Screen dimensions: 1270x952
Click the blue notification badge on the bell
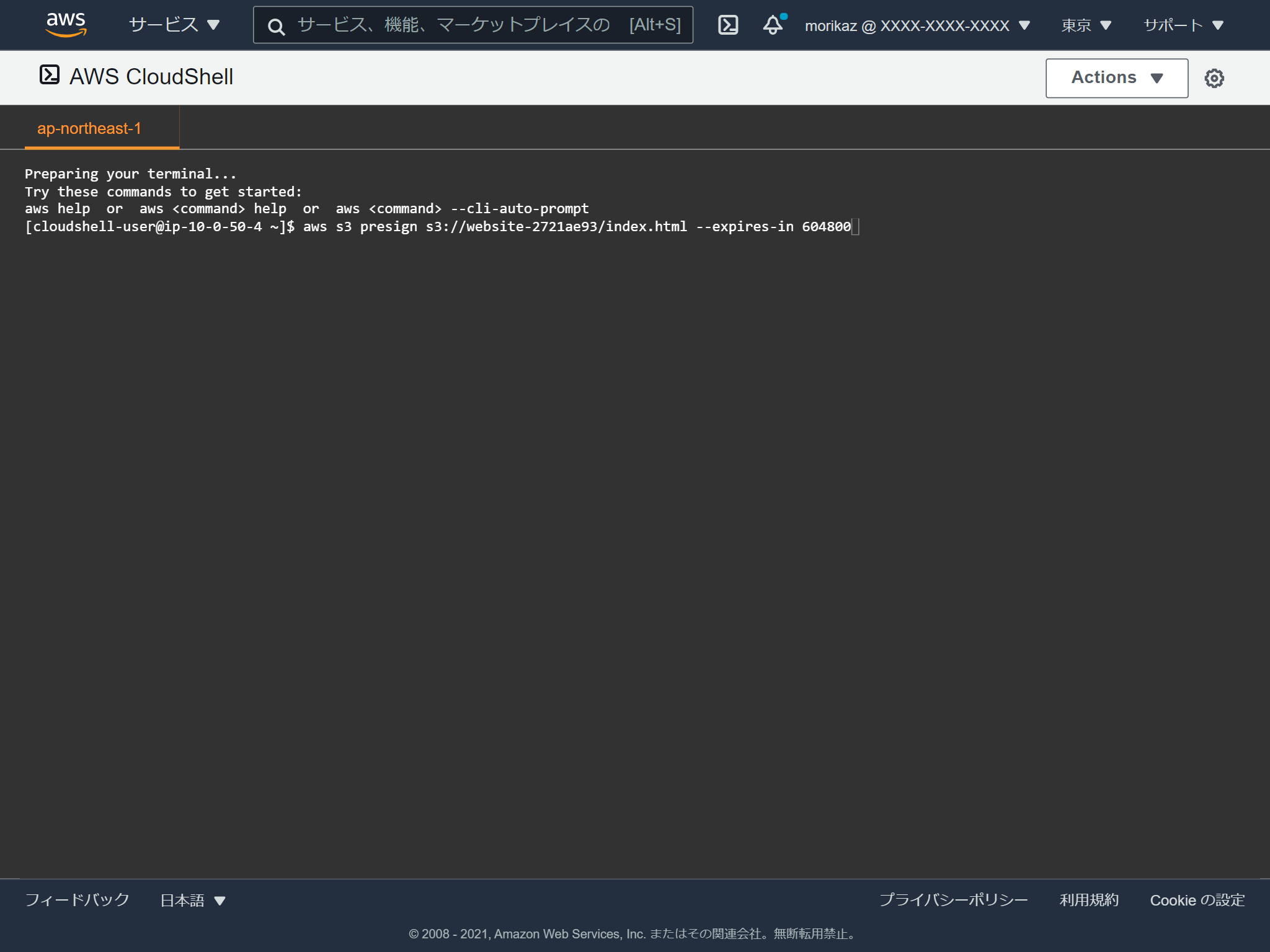[x=783, y=17]
